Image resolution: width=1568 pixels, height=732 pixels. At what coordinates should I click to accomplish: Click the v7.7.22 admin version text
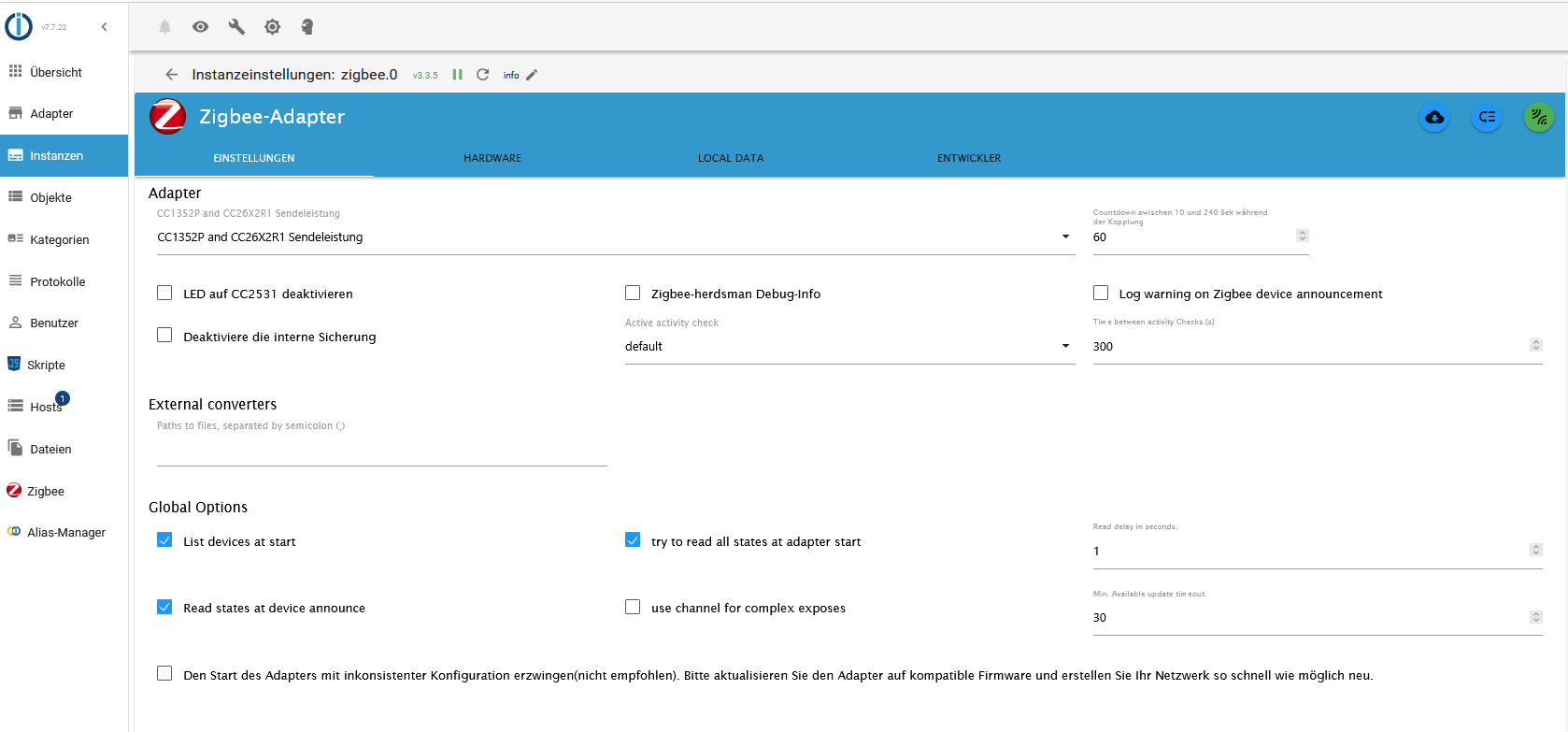(54, 27)
